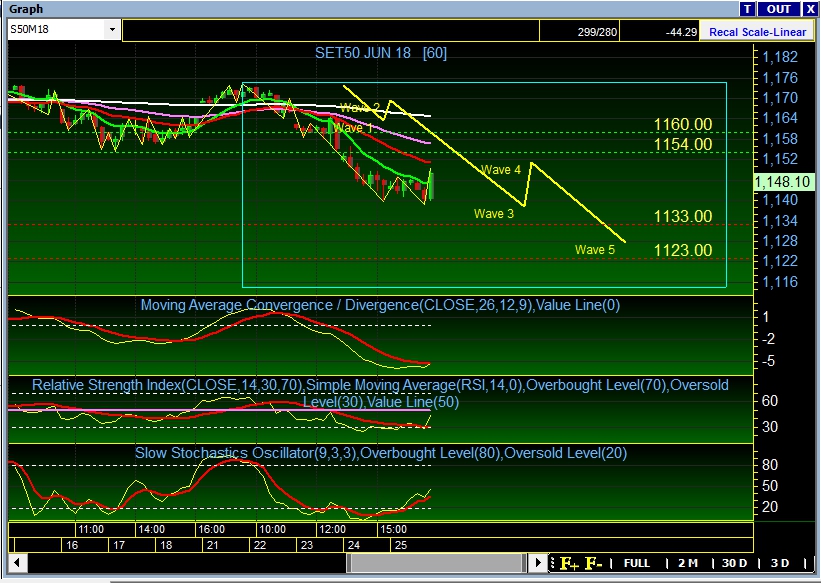Screen dimensions: 821x583
Task: Select the FULL range view
Action: [637, 564]
